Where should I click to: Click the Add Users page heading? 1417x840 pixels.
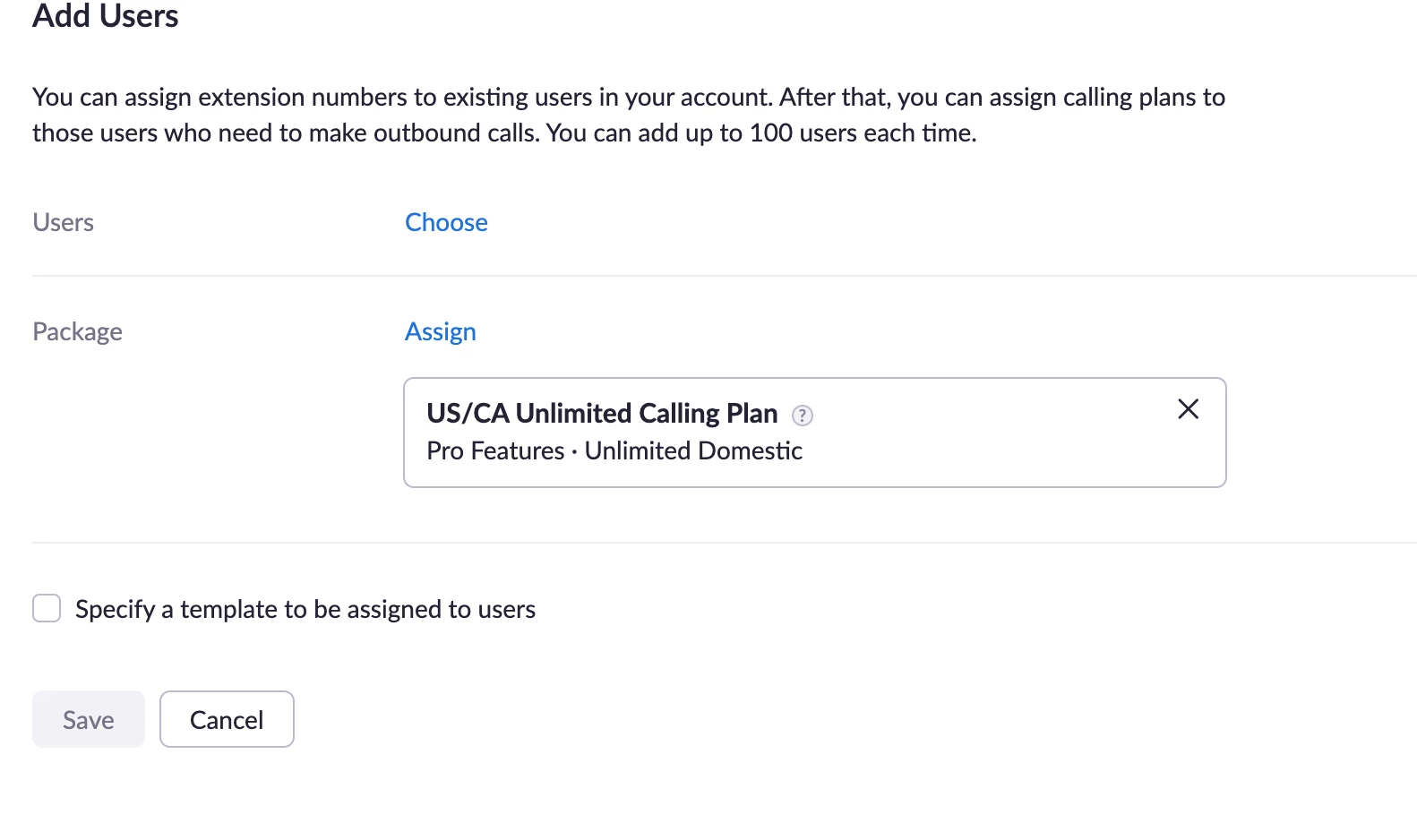105,16
